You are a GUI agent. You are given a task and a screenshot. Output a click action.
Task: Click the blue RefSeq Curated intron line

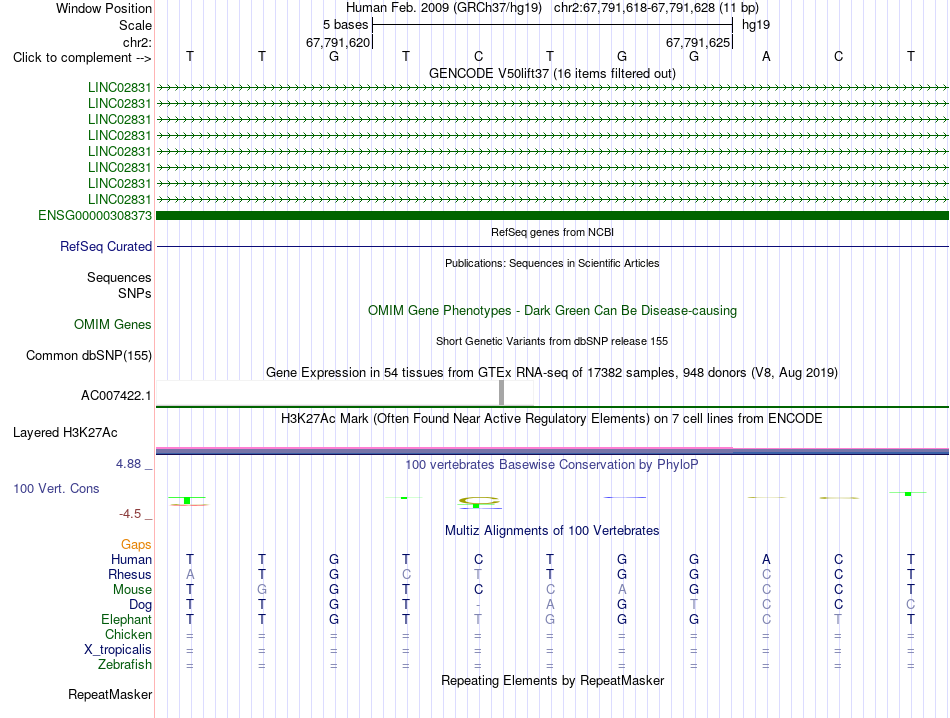click(552, 247)
